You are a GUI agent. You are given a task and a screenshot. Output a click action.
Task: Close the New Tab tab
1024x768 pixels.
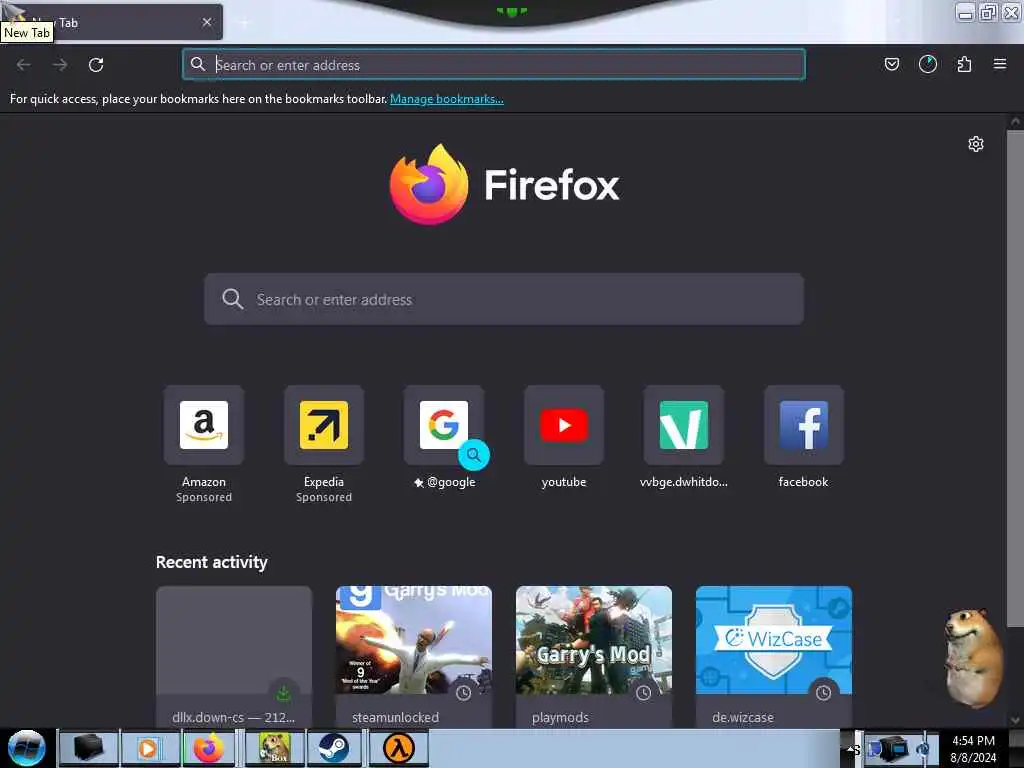[x=207, y=22]
